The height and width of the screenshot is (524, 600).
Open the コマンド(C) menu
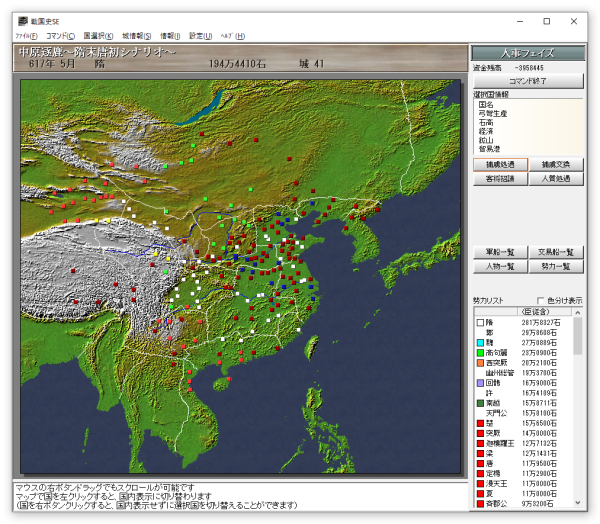[x=60, y=36]
